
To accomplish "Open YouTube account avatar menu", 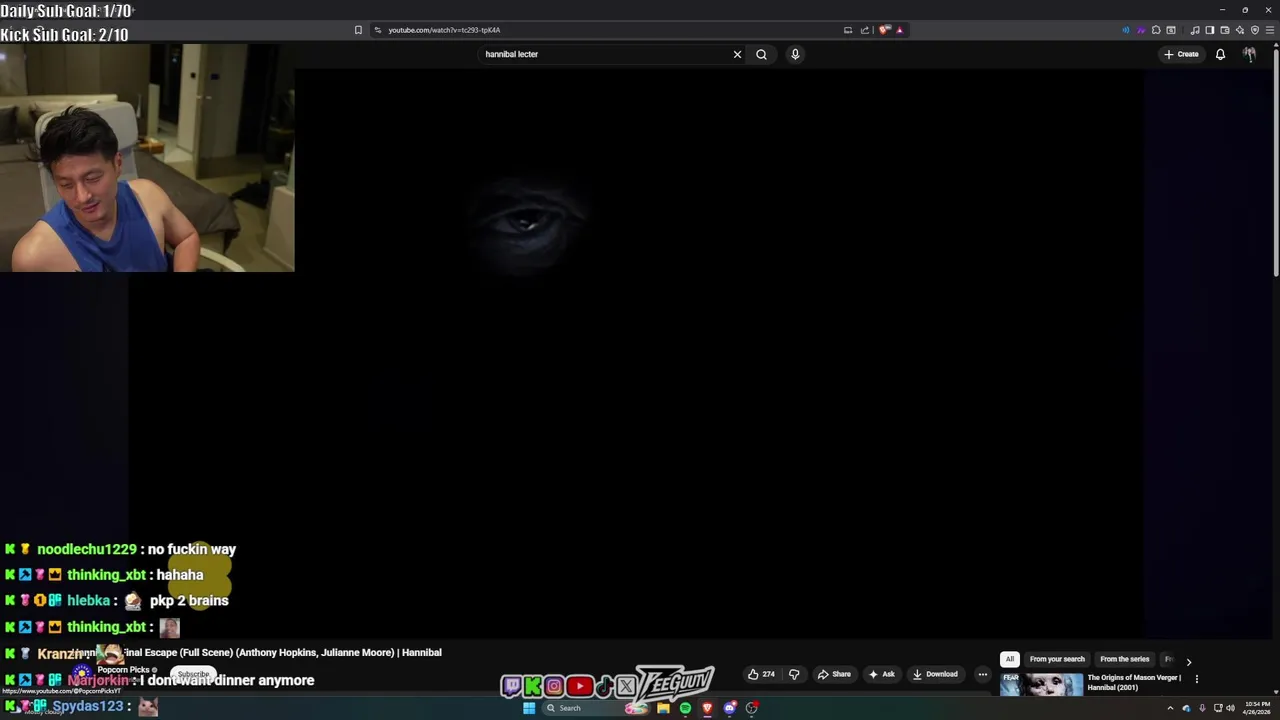I will (1249, 54).
